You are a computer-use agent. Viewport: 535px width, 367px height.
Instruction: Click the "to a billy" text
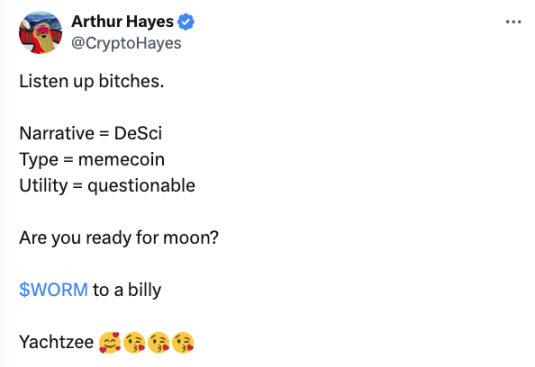127,290
